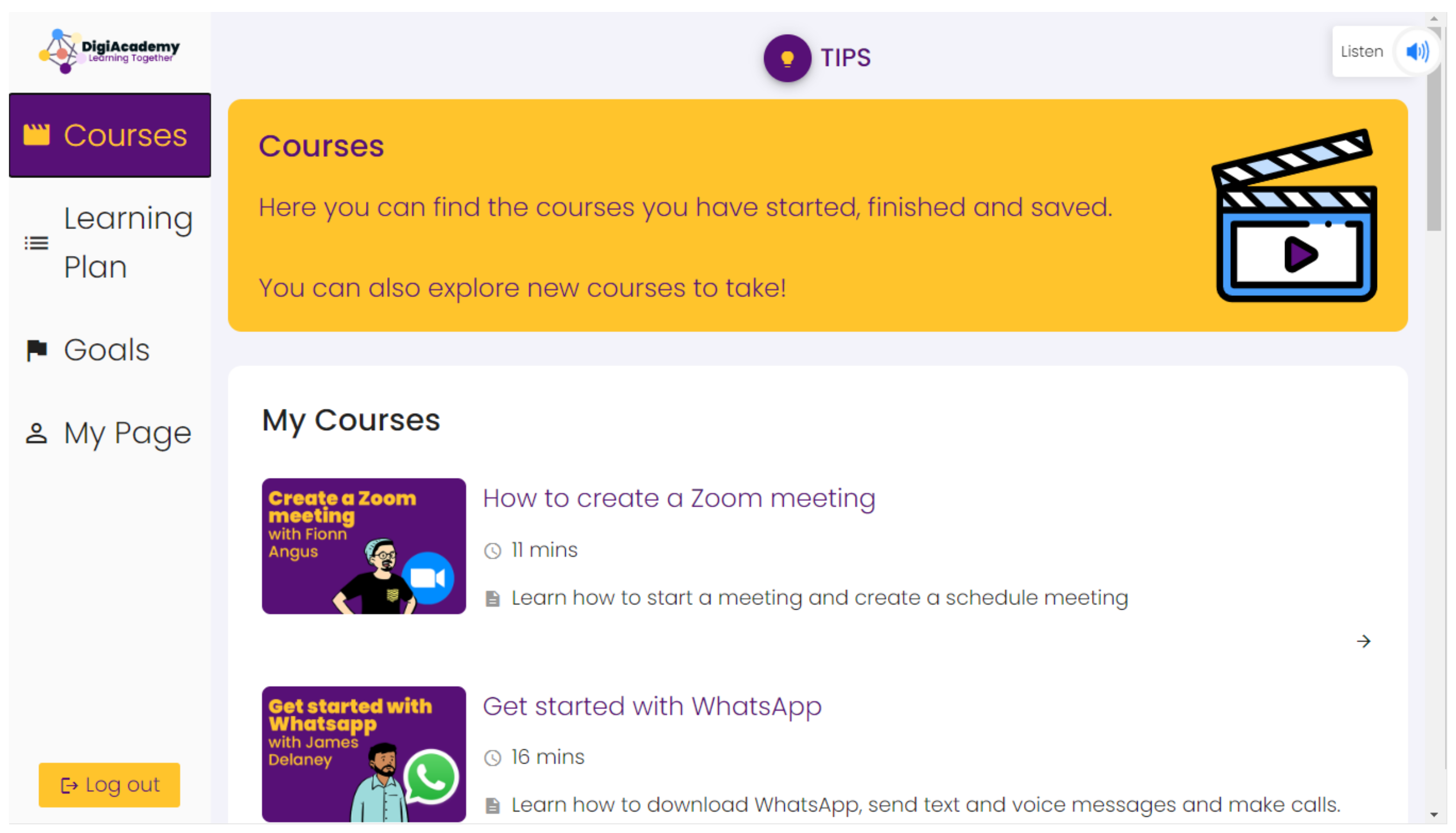
Task: Click the clapperboard illustration in the banner
Action: [x=1295, y=216]
